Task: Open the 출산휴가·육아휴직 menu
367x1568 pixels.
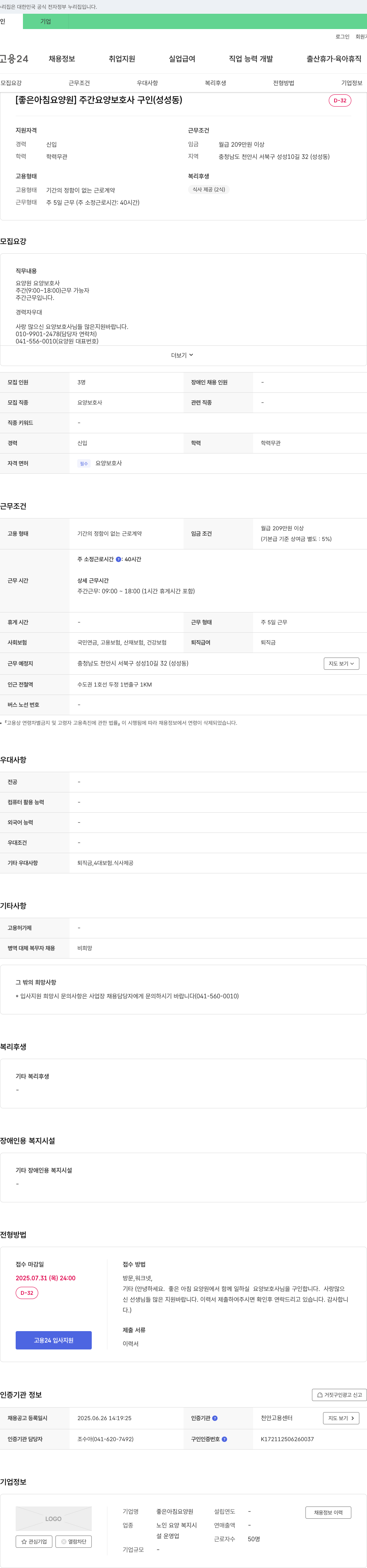Action: 333,58
